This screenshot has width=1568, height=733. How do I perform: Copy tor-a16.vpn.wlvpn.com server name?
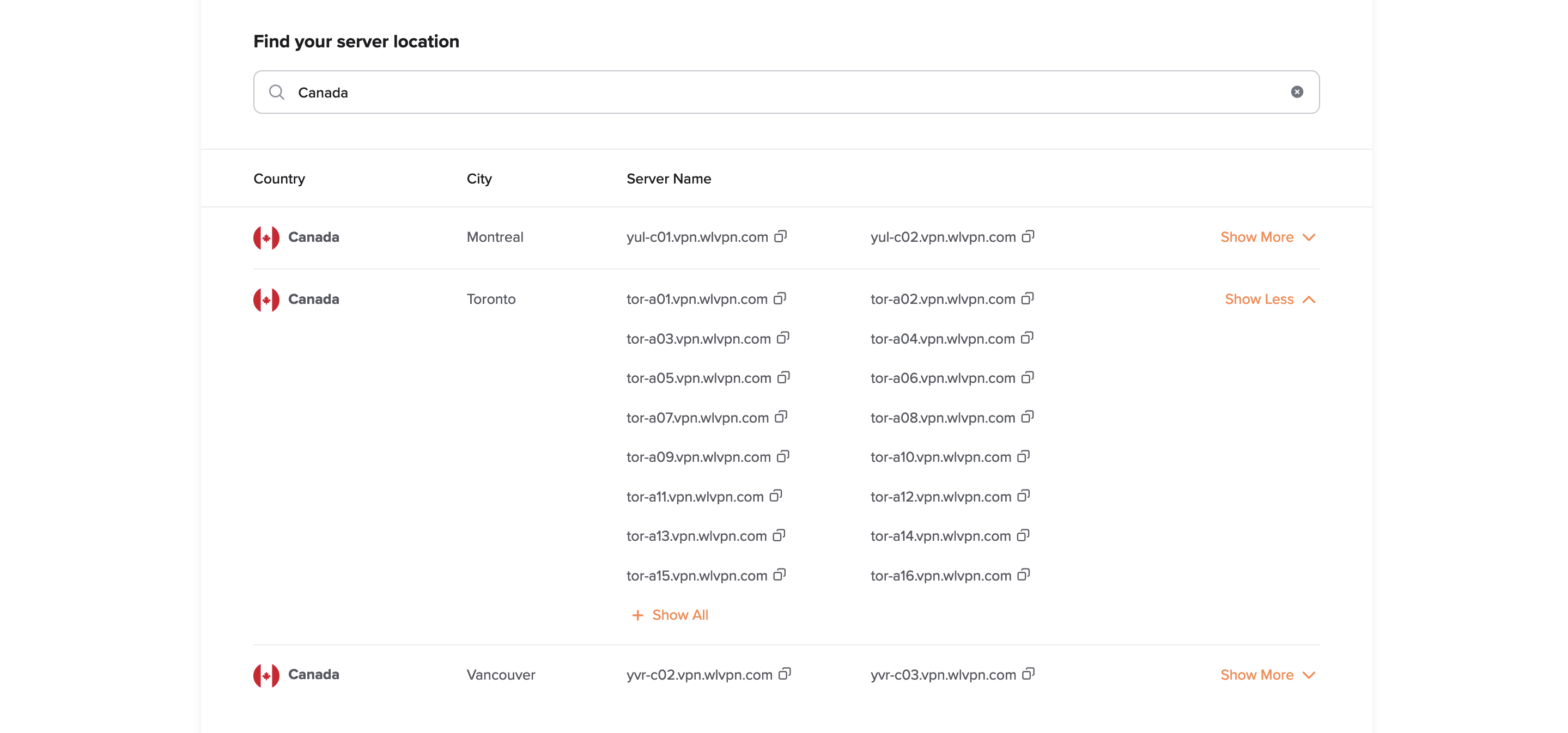[1024, 575]
